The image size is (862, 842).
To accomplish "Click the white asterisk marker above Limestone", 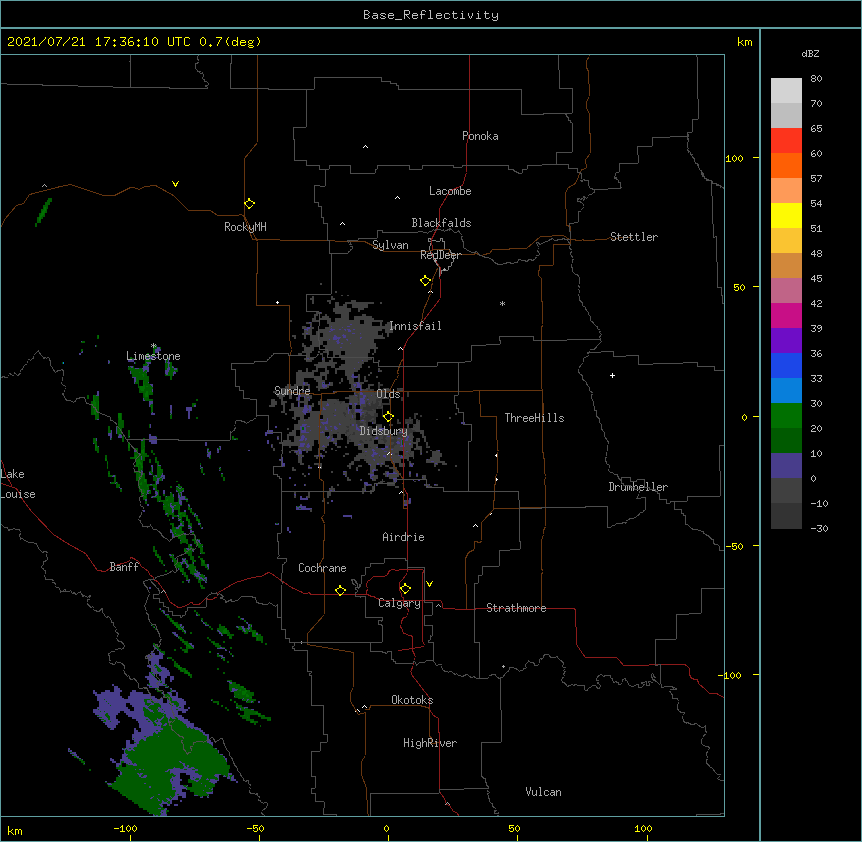I will click(154, 346).
